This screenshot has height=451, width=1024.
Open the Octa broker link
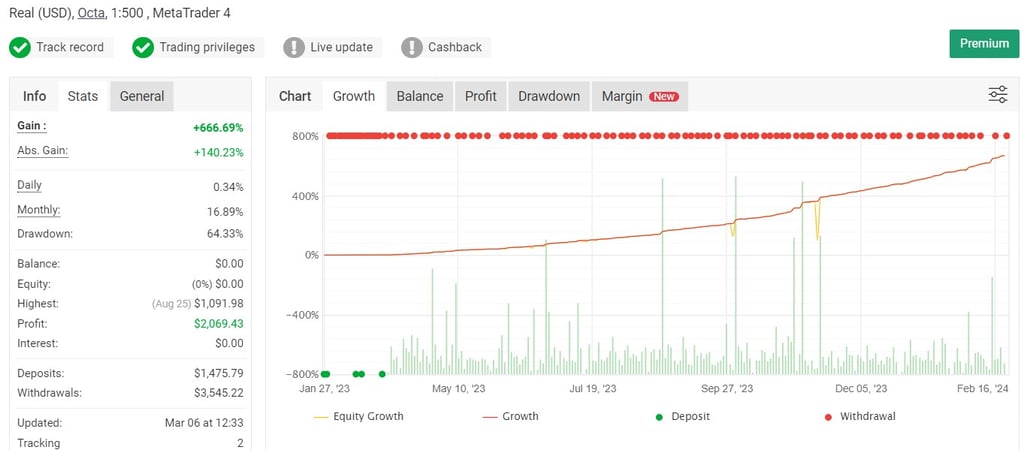[x=91, y=12]
